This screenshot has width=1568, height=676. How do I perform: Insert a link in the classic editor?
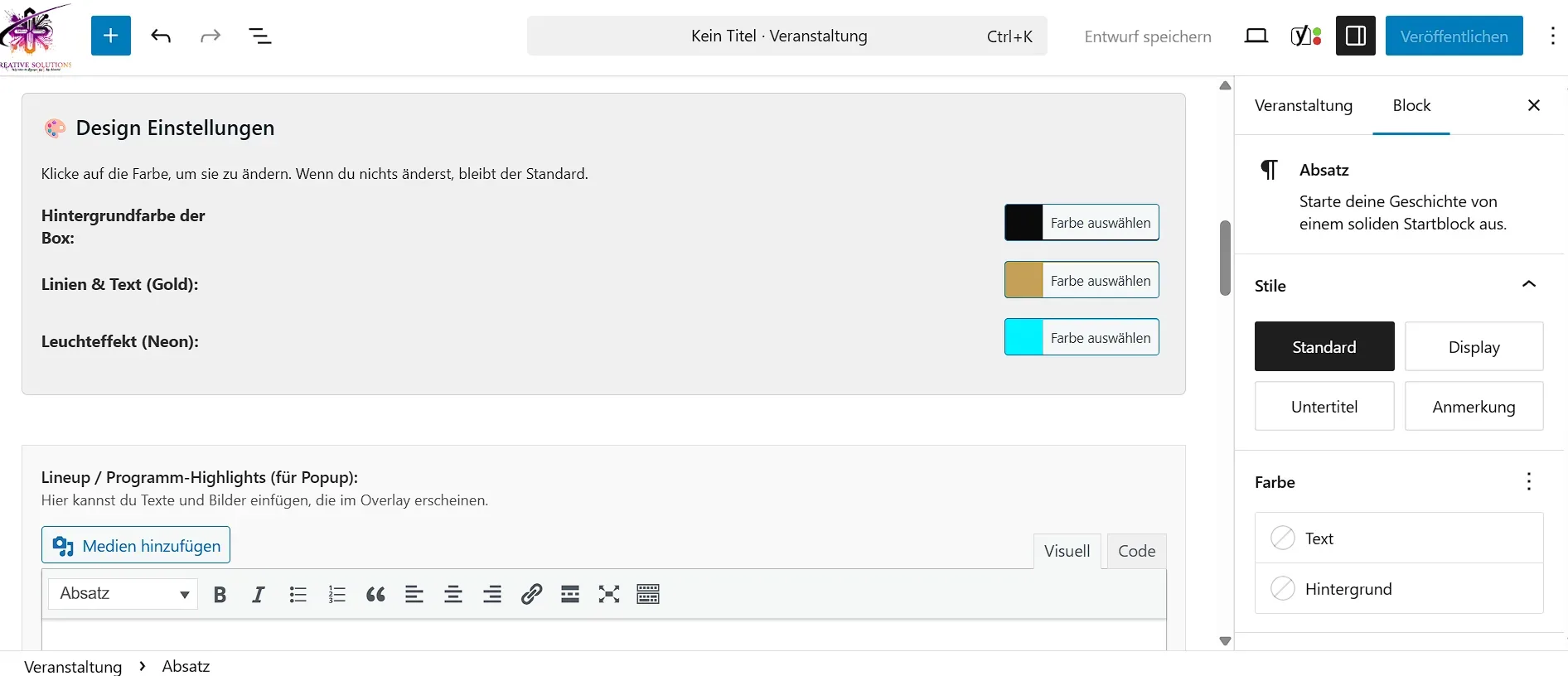[531, 594]
